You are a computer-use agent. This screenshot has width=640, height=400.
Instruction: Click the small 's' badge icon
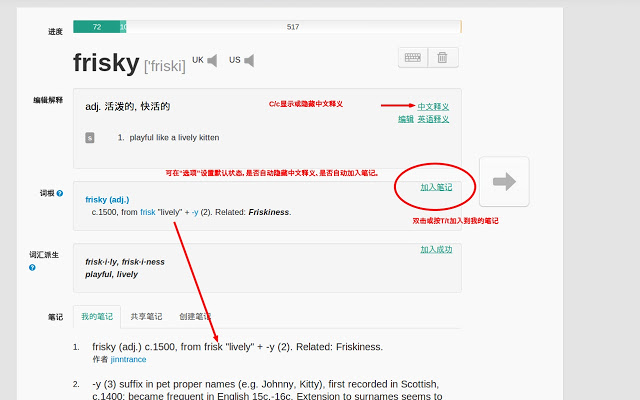pyautogui.click(x=89, y=138)
